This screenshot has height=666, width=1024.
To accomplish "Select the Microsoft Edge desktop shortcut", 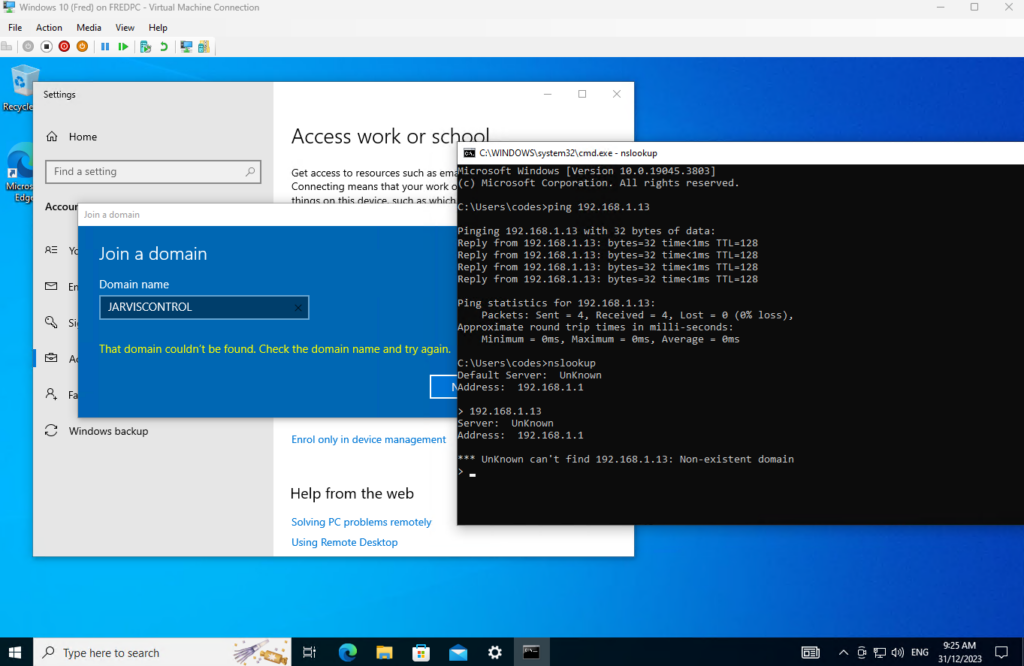I will click(18, 173).
